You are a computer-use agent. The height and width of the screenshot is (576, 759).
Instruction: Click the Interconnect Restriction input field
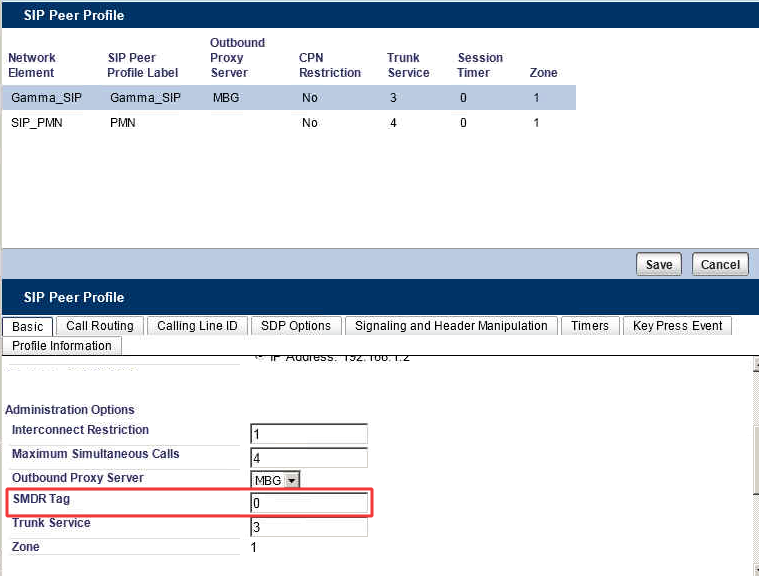click(309, 434)
